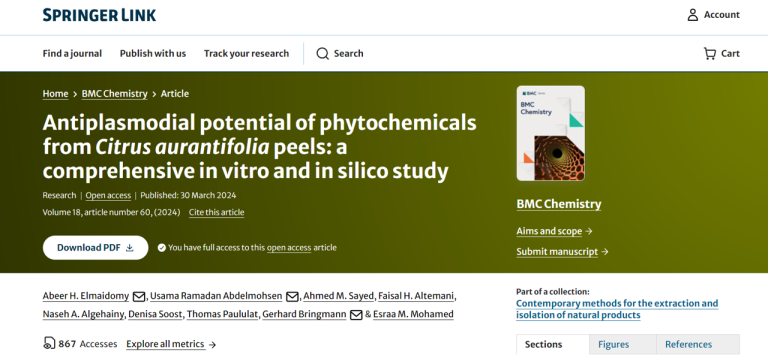Image resolution: width=768 pixels, height=361 pixels.
Task: Click the Accesses metrics icon
Action: [x=49, y=343]
